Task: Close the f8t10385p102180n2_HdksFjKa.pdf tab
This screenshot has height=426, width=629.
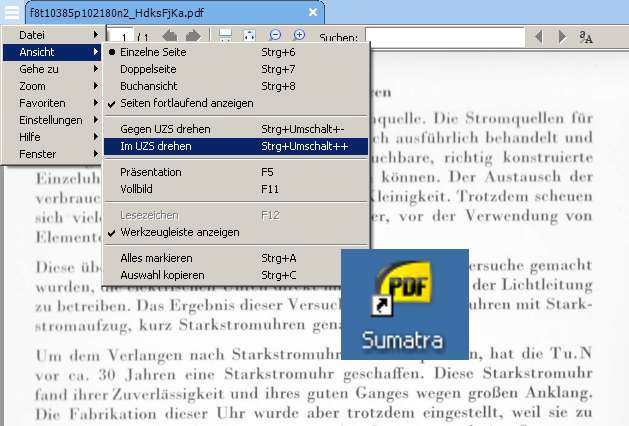Action: click(x=313, y=12)
